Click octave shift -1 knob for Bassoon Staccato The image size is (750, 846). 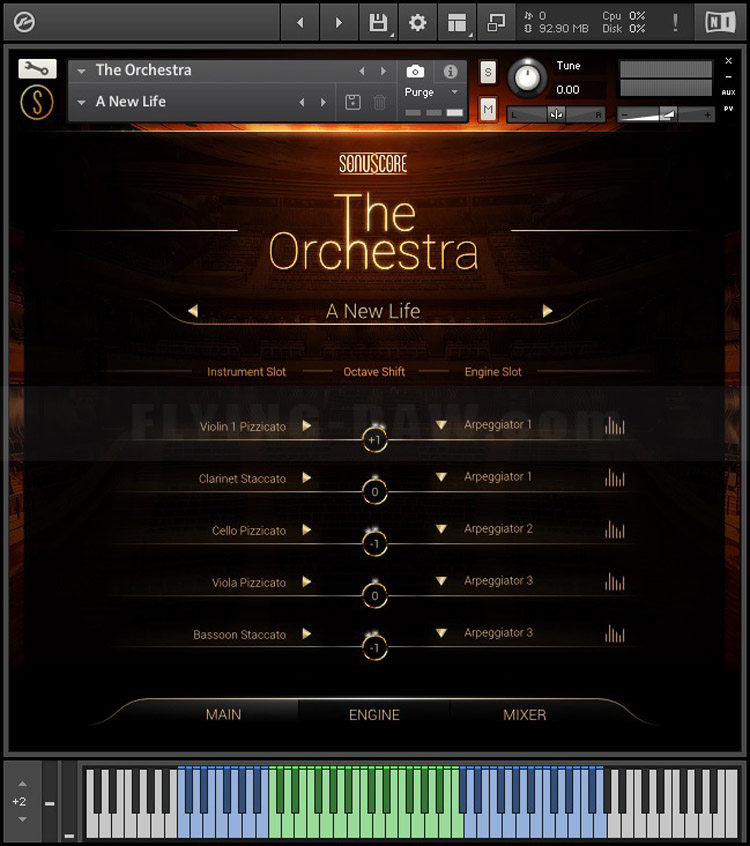click(x=374, y=647)
